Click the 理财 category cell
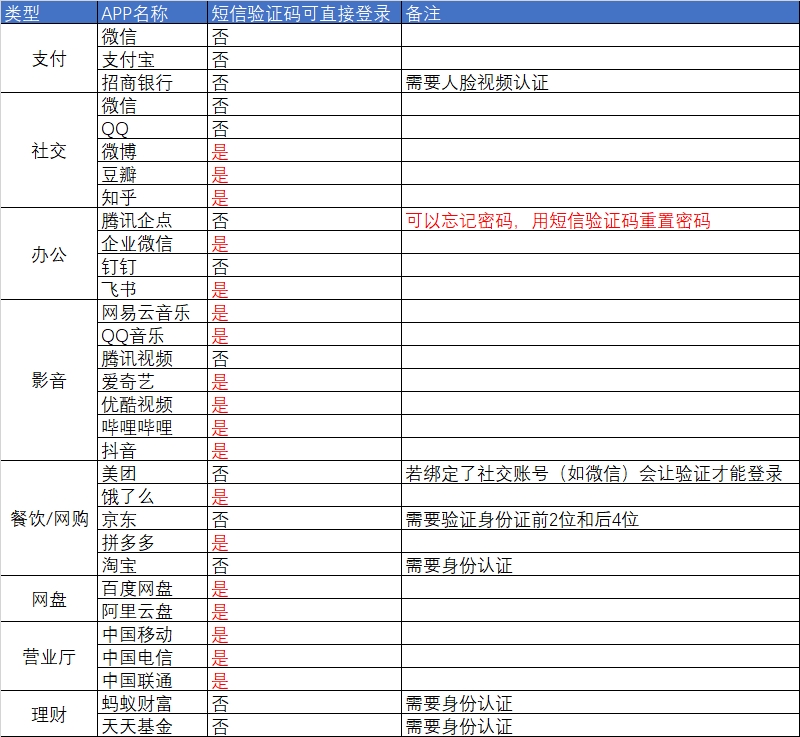 tap(49, 714)
